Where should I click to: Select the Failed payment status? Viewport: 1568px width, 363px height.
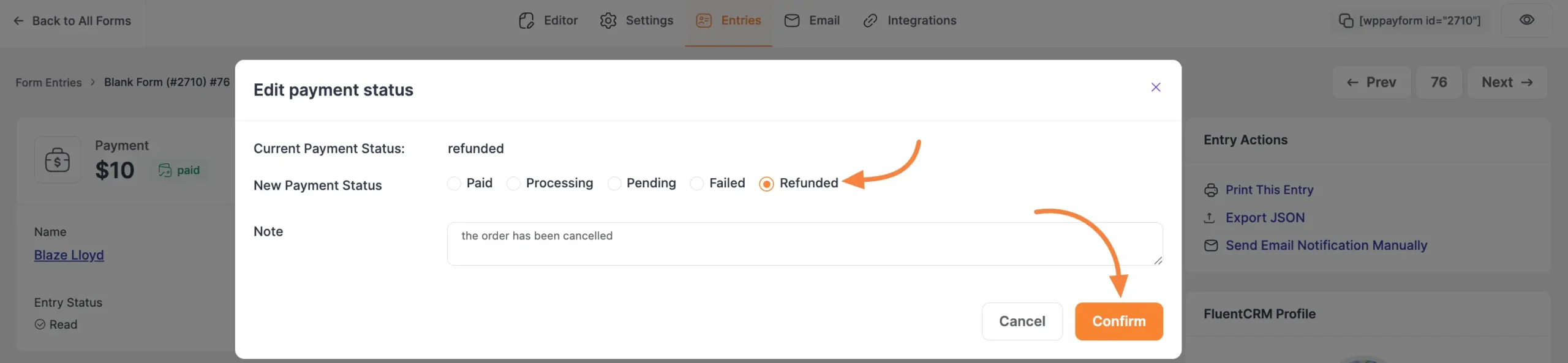pyautogui.click(x=697, y=183)
